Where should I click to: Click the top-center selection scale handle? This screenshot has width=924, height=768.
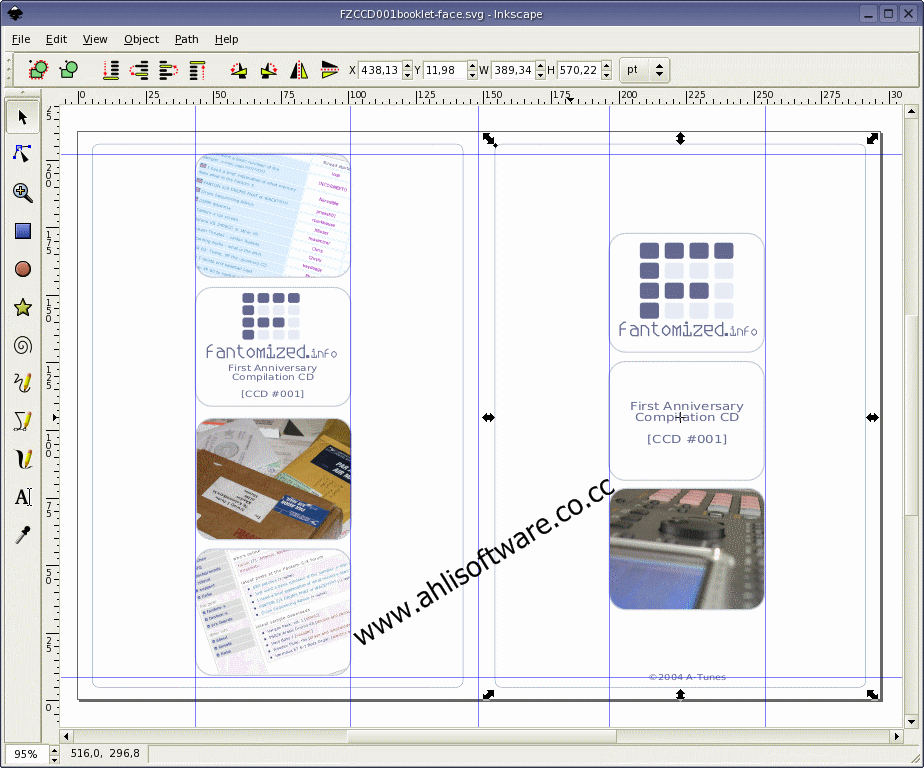680,139
